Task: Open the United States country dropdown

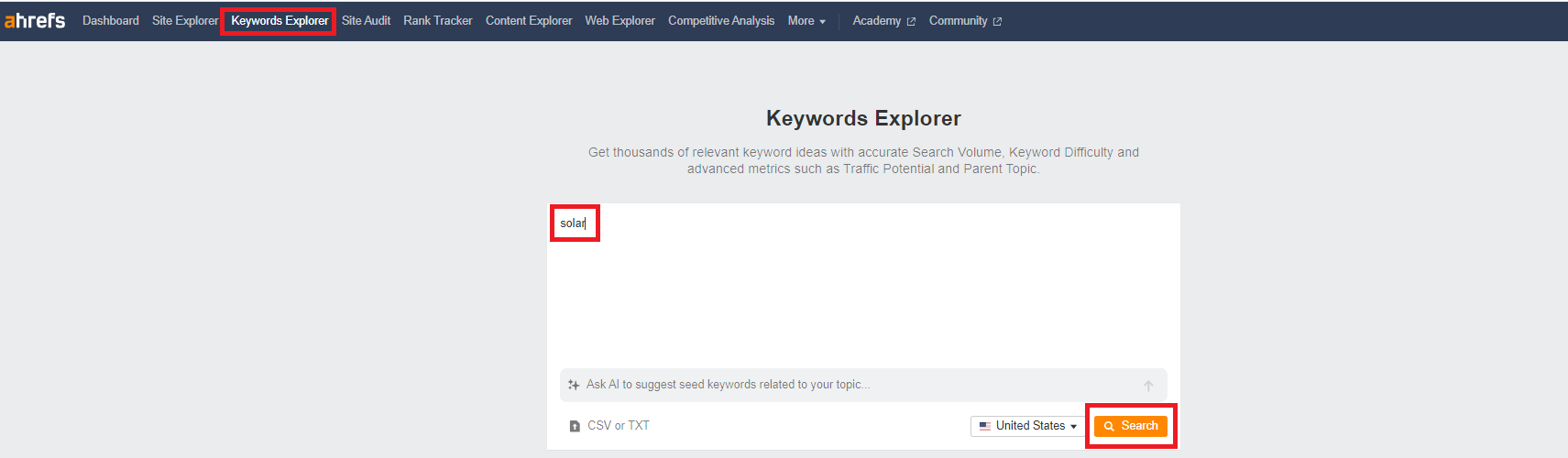Action: click(x=1028, y=426)
